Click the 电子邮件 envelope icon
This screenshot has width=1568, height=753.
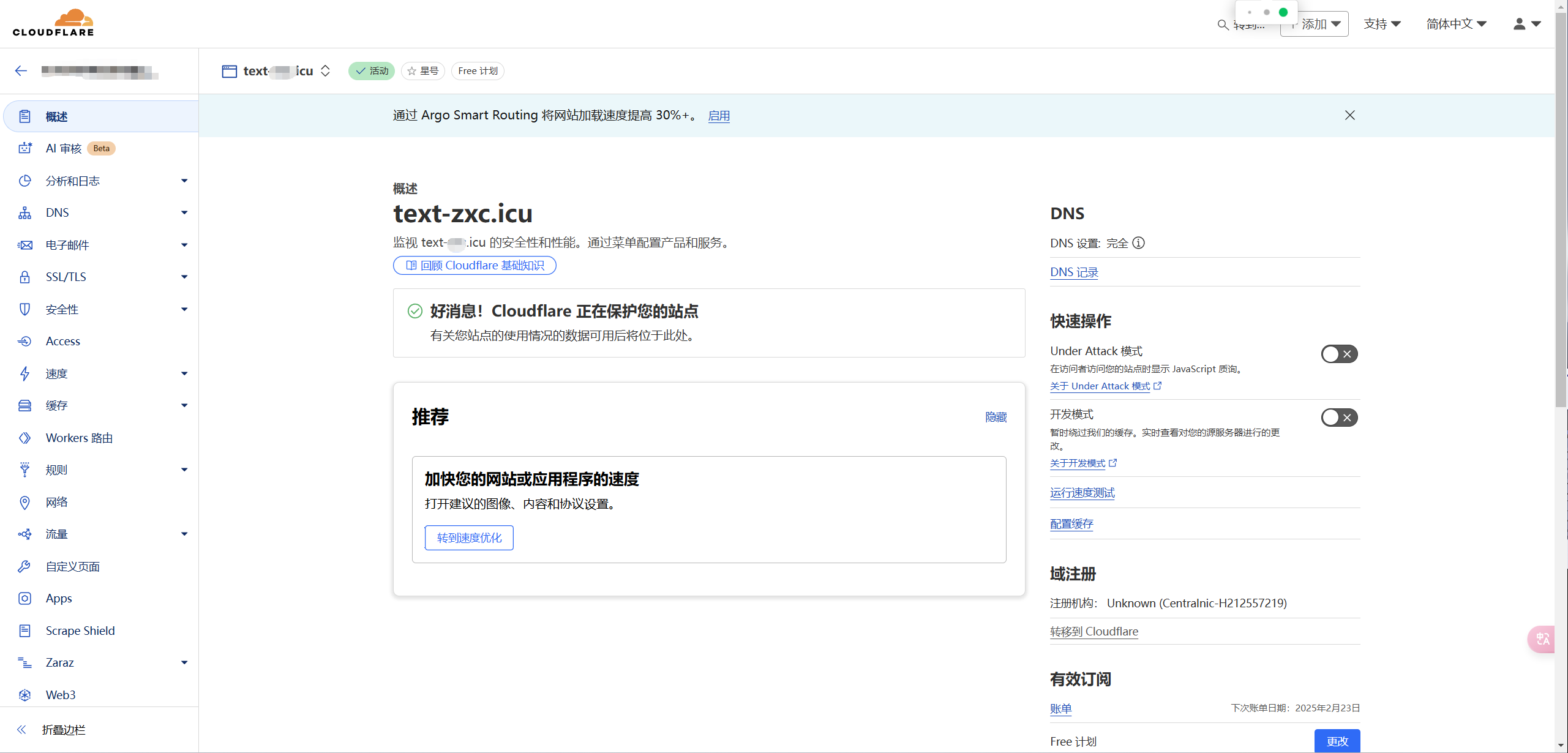point(24,245)
